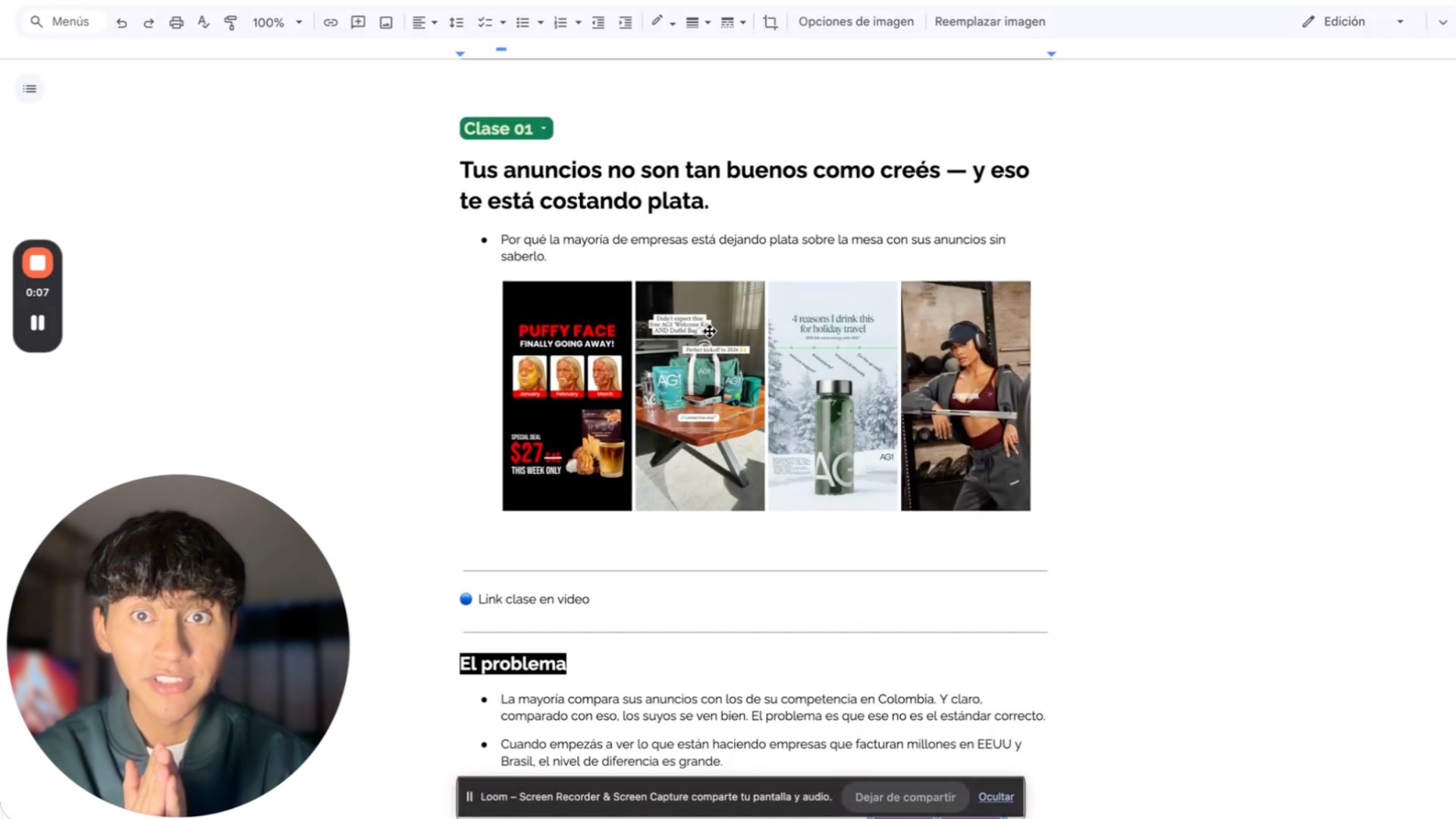This screenshot has width=1456, height=819.
Task: Click Dejar de compartir button
Action: (x=905, y=797)
